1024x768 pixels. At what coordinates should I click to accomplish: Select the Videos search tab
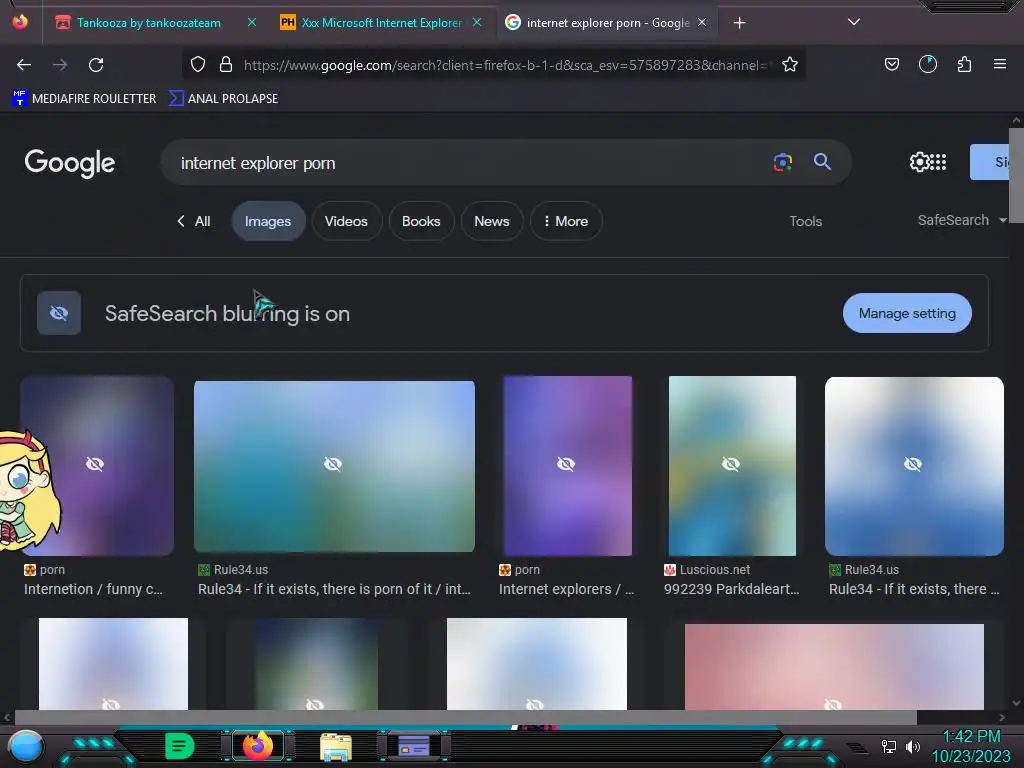[346, 221]
